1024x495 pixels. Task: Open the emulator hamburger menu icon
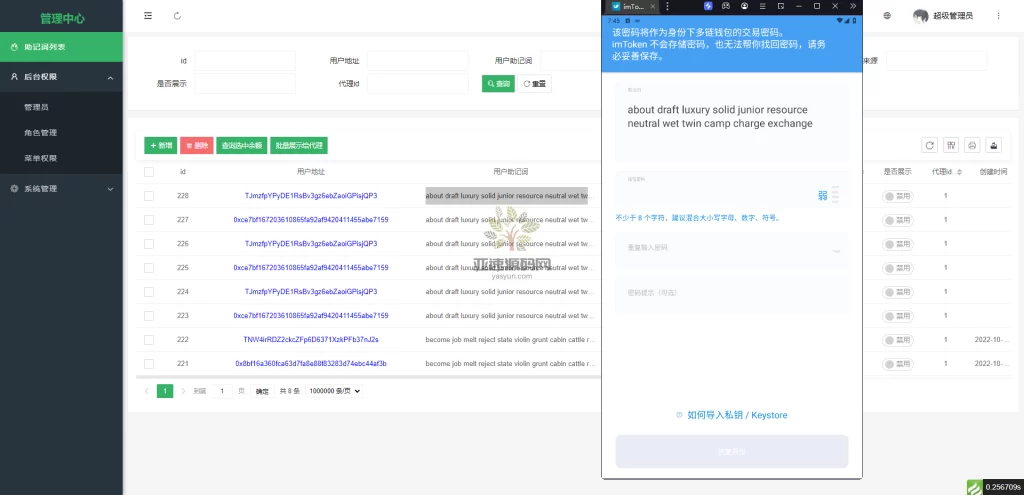(762, 6)
